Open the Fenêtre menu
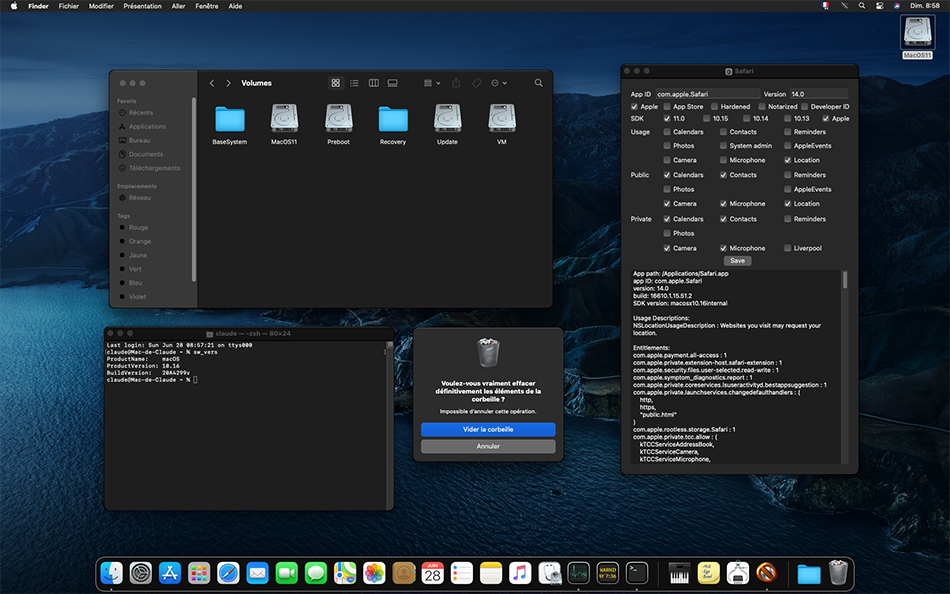This screenshot has height=594, width=950. coord(207,6)
